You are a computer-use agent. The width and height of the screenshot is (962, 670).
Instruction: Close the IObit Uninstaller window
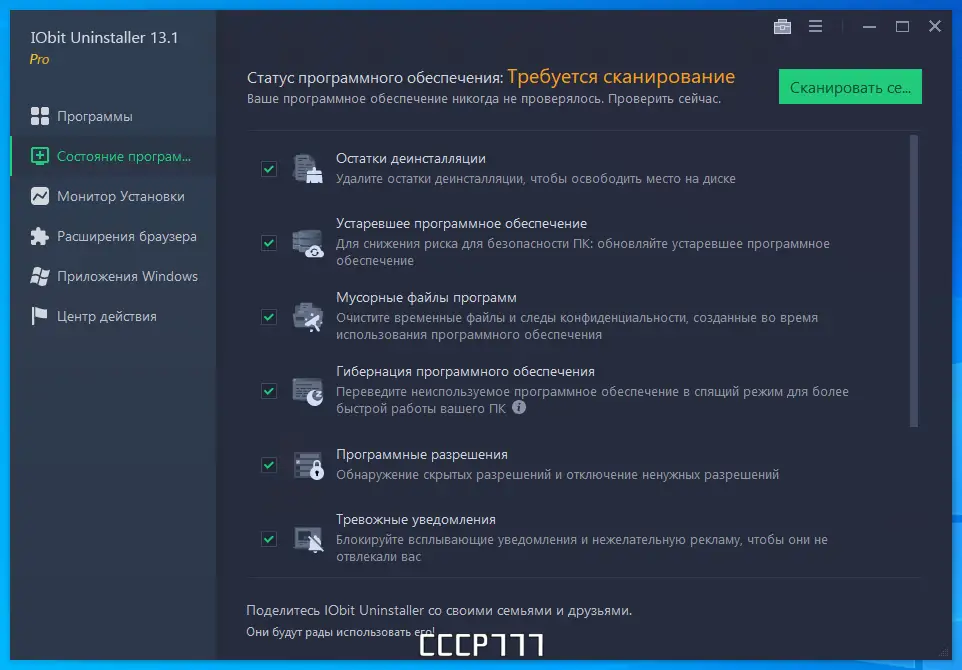tap(934, 26)
